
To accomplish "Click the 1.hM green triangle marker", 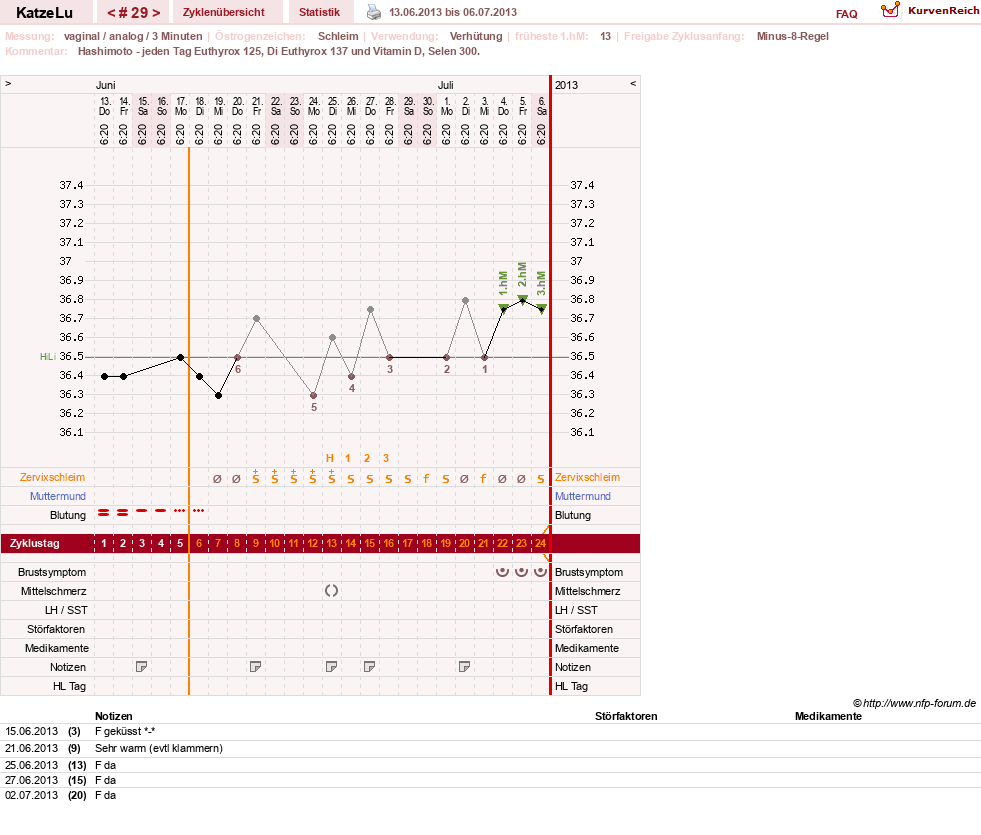I will [503, 307].
